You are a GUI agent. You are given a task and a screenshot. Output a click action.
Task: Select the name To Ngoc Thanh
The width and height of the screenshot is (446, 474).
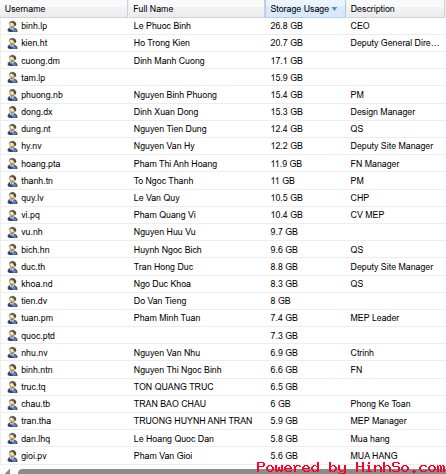(163, 181)
